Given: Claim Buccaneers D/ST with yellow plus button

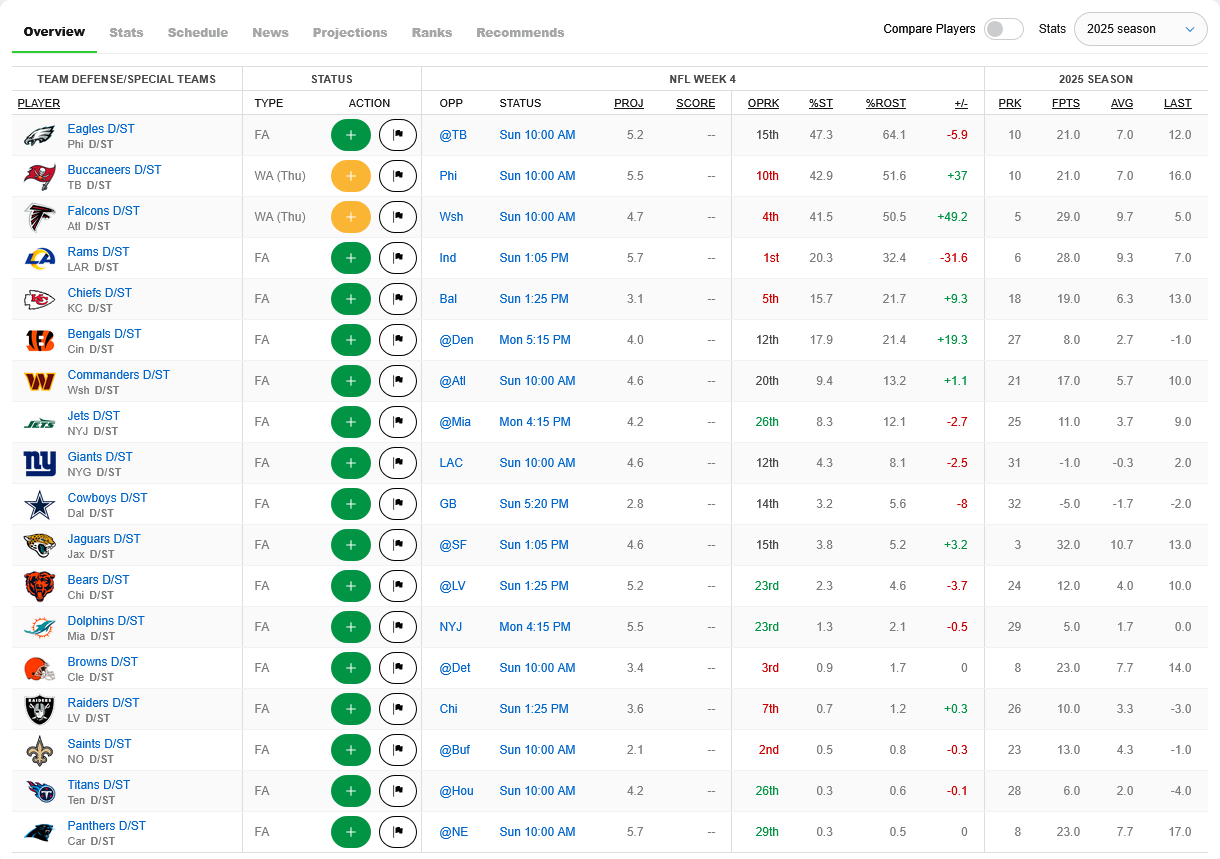Looking at the screenshot, I should (351, 176).
